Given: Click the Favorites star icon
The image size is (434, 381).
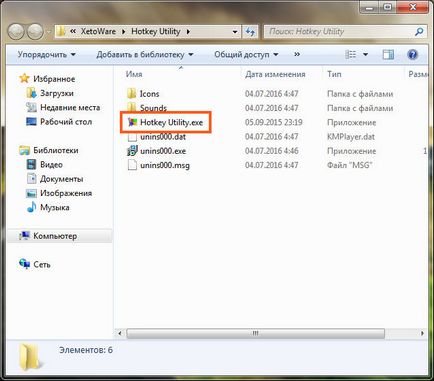Looking at the screenshot, I should pos(24,79).
